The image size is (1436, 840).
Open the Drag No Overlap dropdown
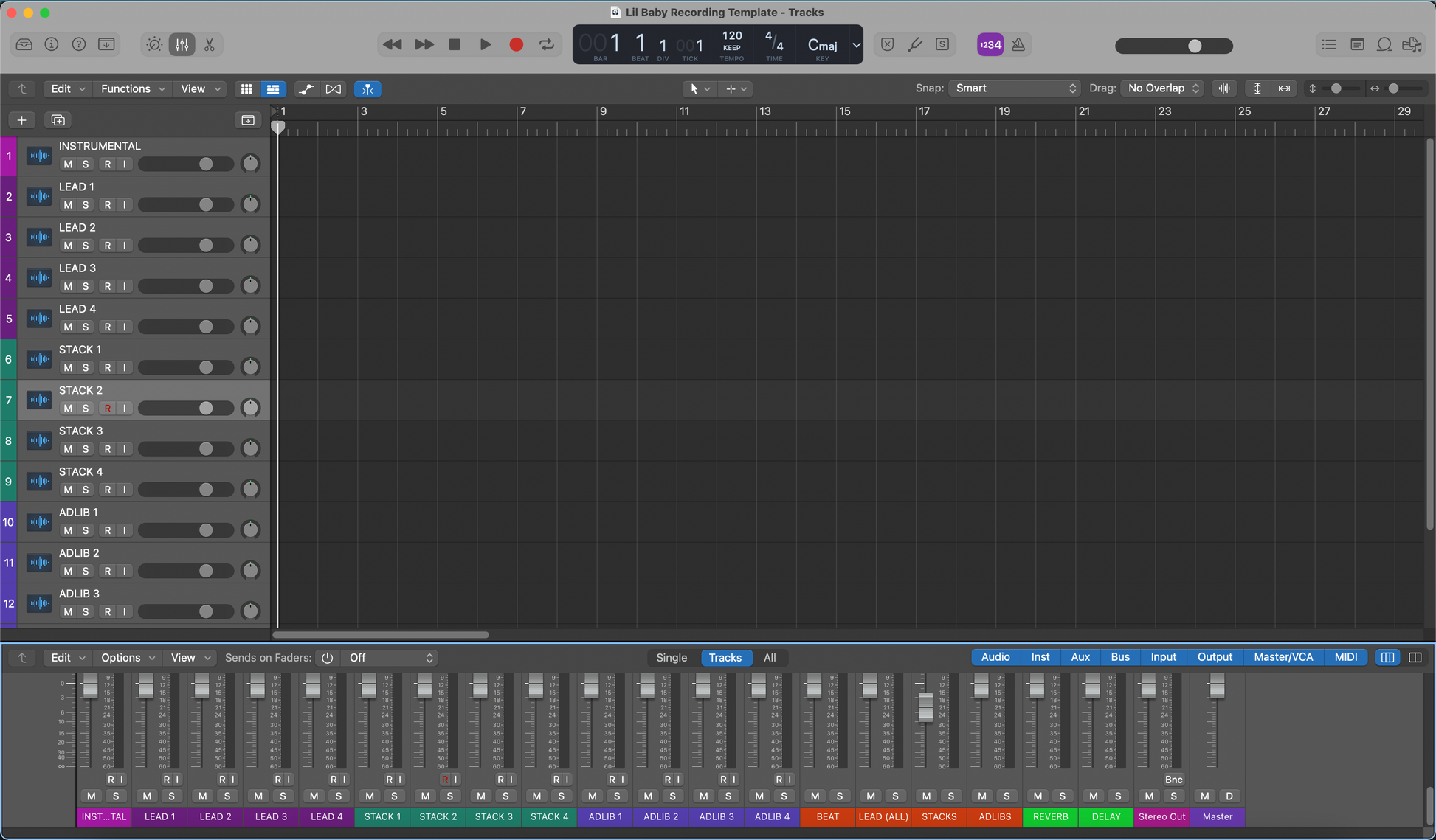pyautogui.click(x=1162, y=88)
